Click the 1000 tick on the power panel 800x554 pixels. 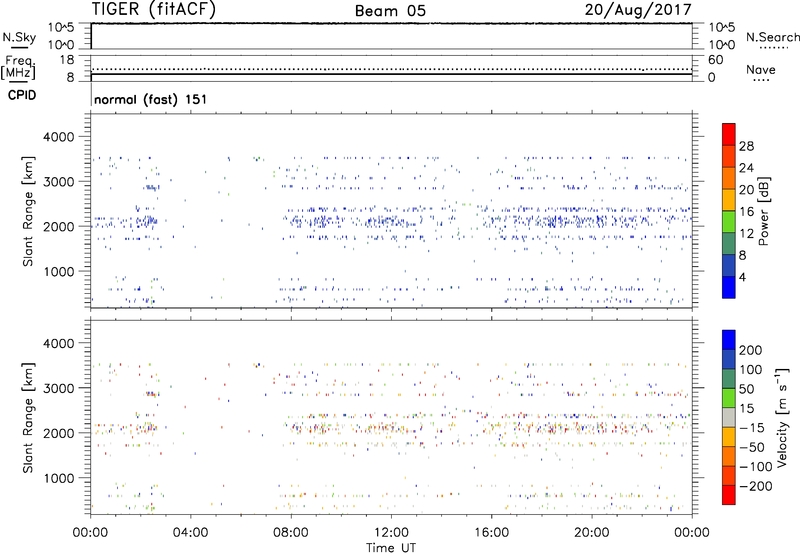pyautogui.click(x=58, y=271)
